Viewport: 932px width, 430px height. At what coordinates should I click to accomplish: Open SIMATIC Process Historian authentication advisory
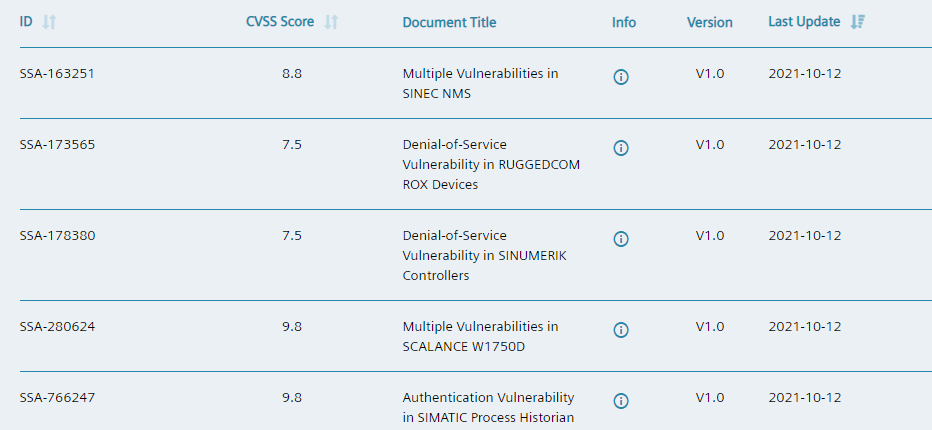pyautogui.click(x=489, y=407)
